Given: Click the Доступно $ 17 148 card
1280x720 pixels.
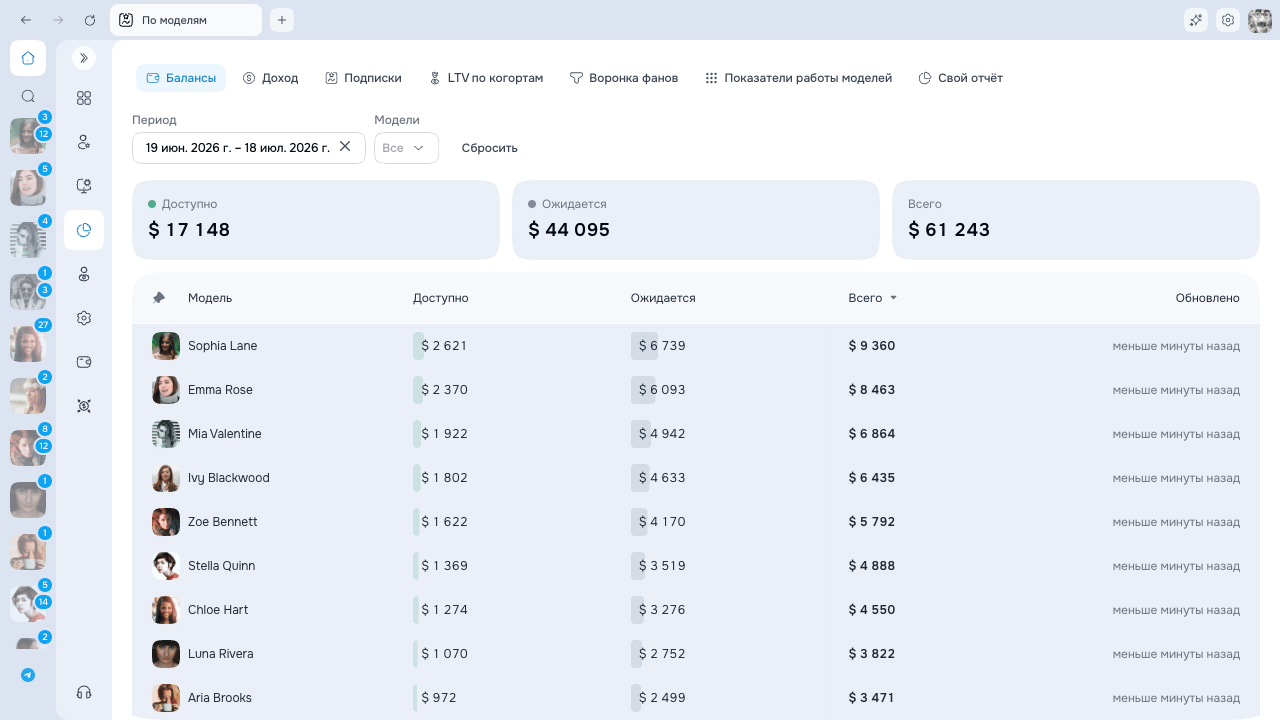Looking at the screenshot, I should point(316,220).
